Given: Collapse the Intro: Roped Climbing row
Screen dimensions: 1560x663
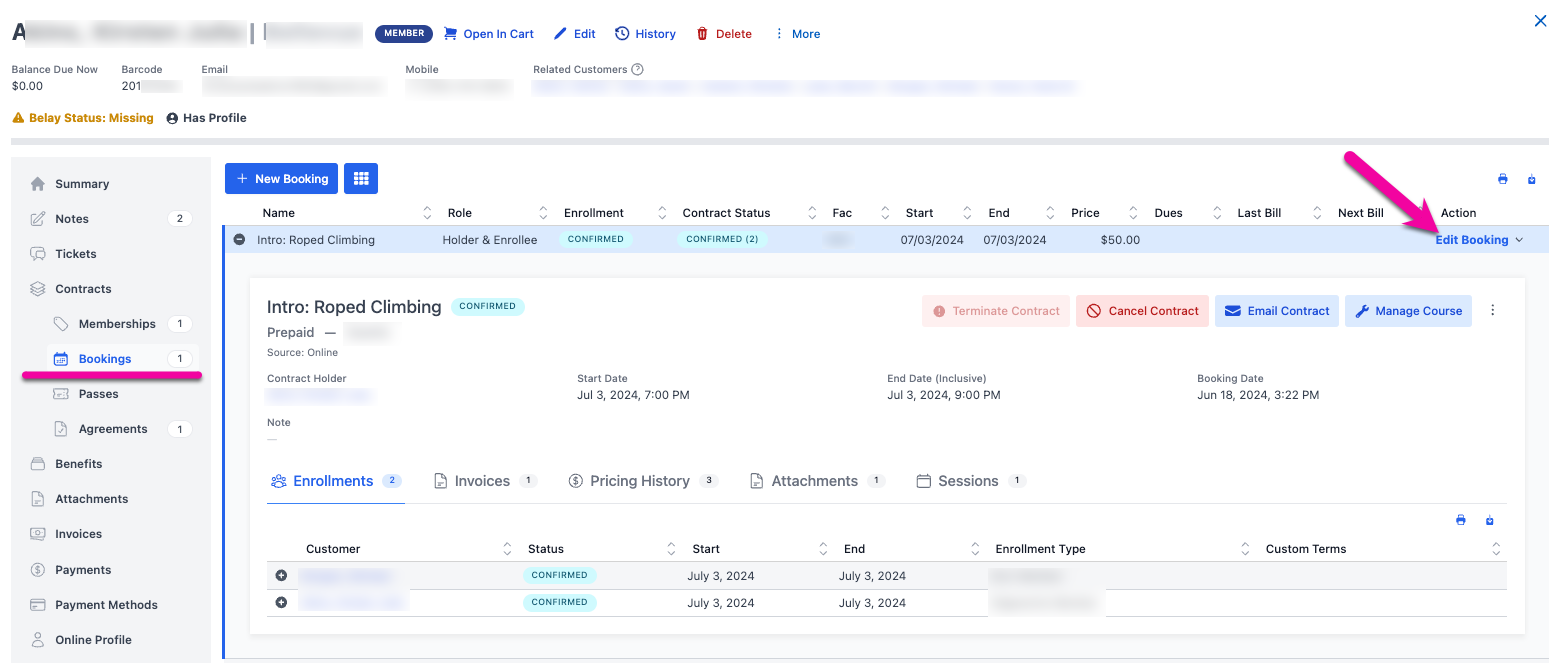Looking at the screenshot, I should click(x=240, y=240).
